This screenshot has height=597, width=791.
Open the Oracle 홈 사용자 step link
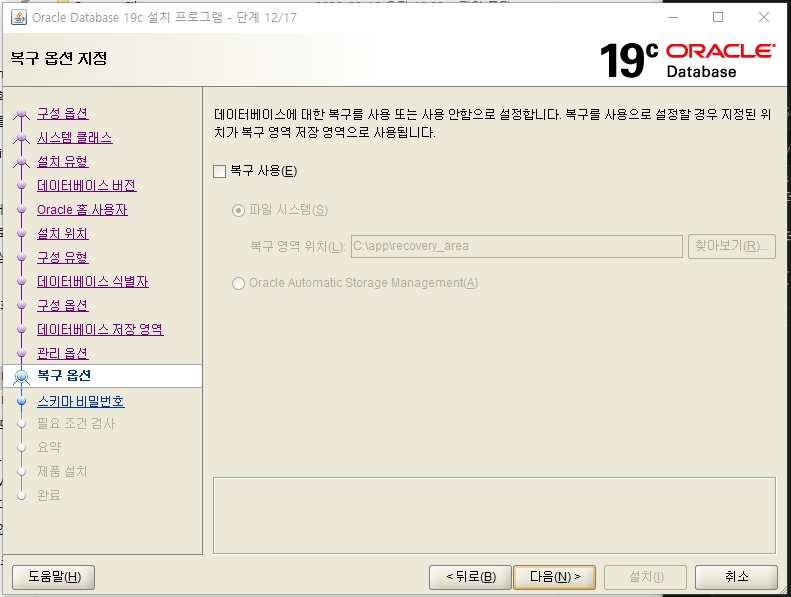[x=82, y=209]
